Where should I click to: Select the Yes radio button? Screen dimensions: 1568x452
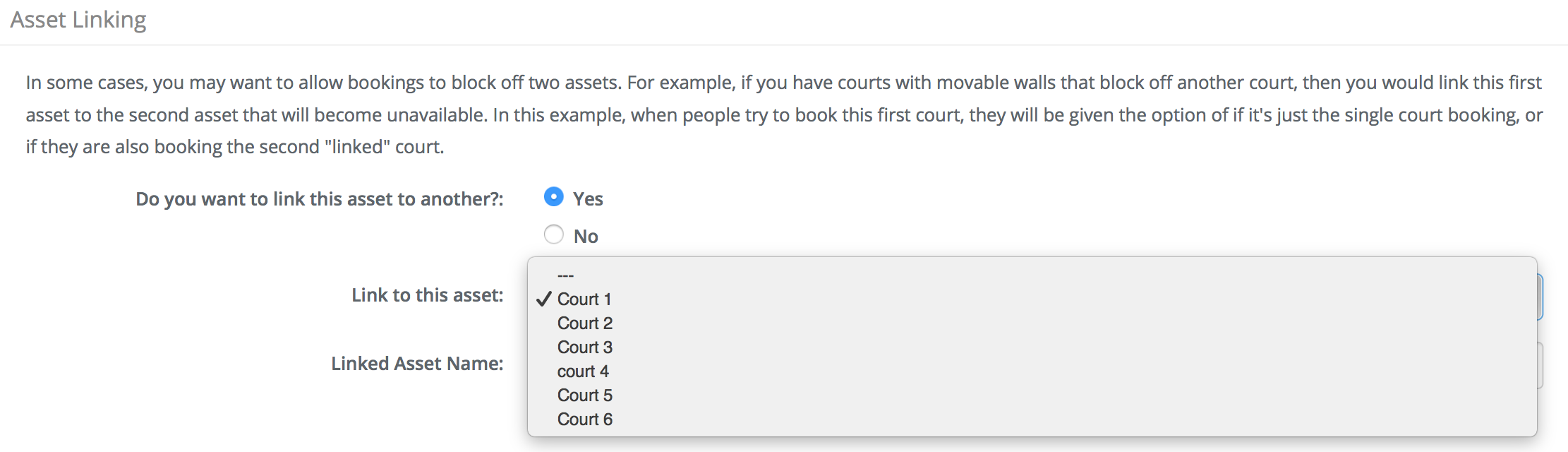554,196
